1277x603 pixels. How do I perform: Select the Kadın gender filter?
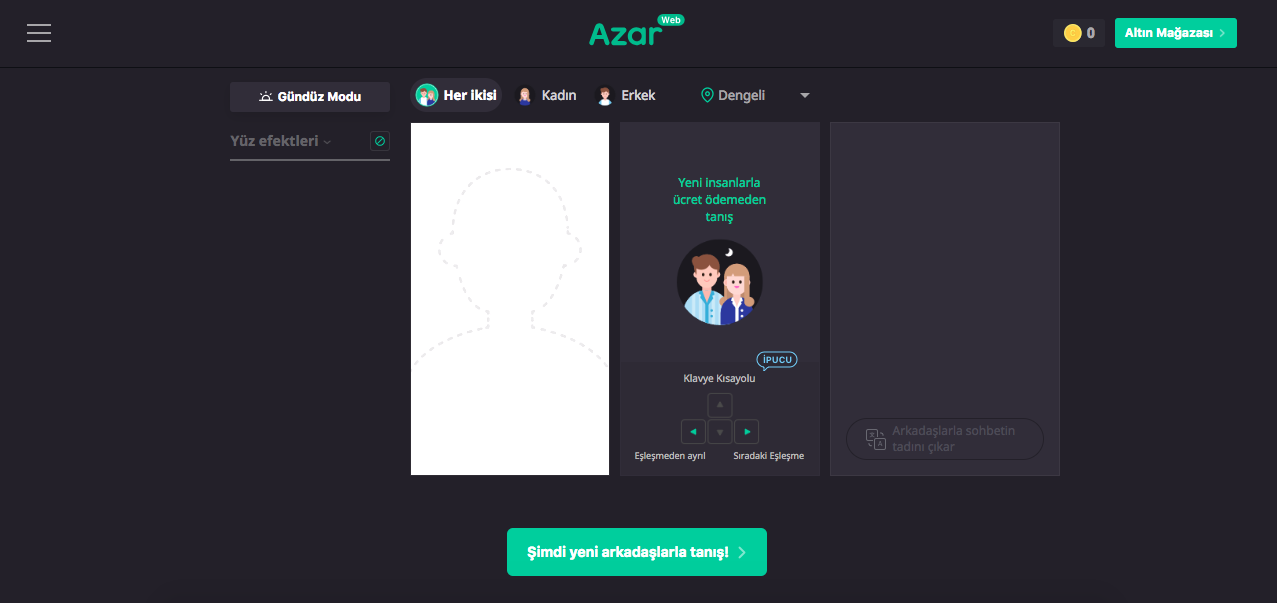point(546,95)
